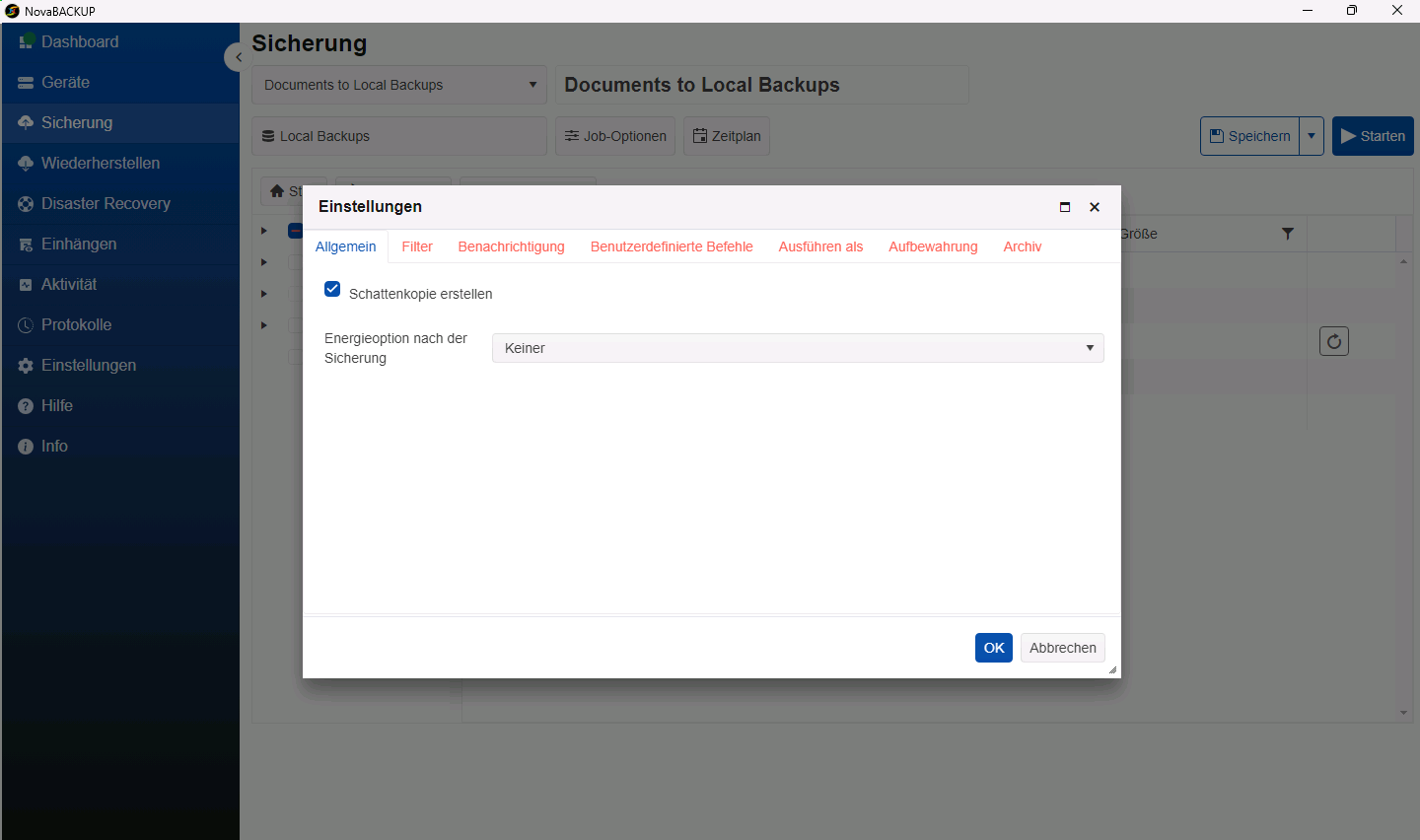Open the sidebar Einstellungen gear item
The width and height of the screenshot is (1420, 840).
[x=119, y=366]
